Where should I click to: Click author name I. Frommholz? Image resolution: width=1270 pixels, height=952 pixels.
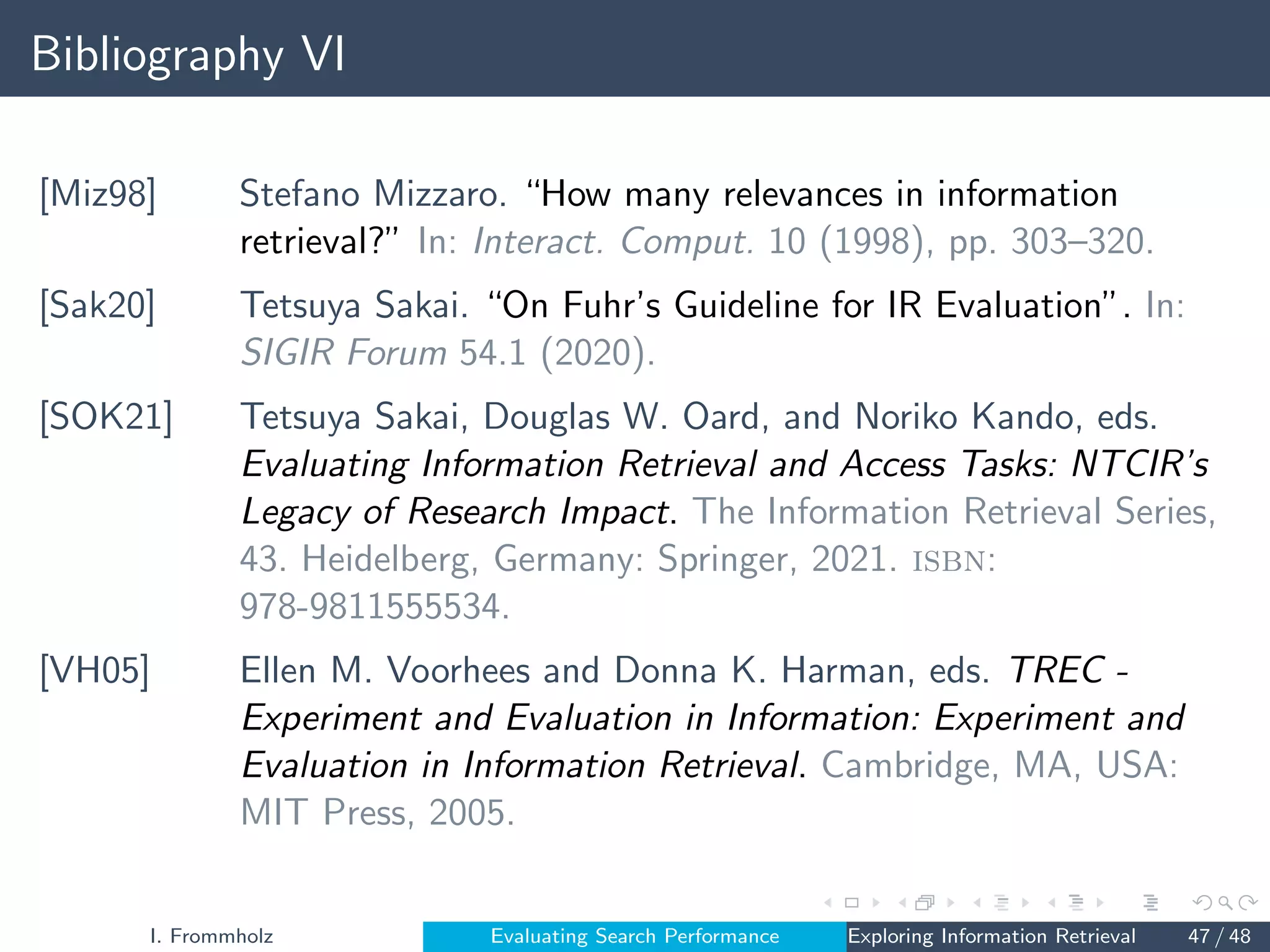pos(211,936)
